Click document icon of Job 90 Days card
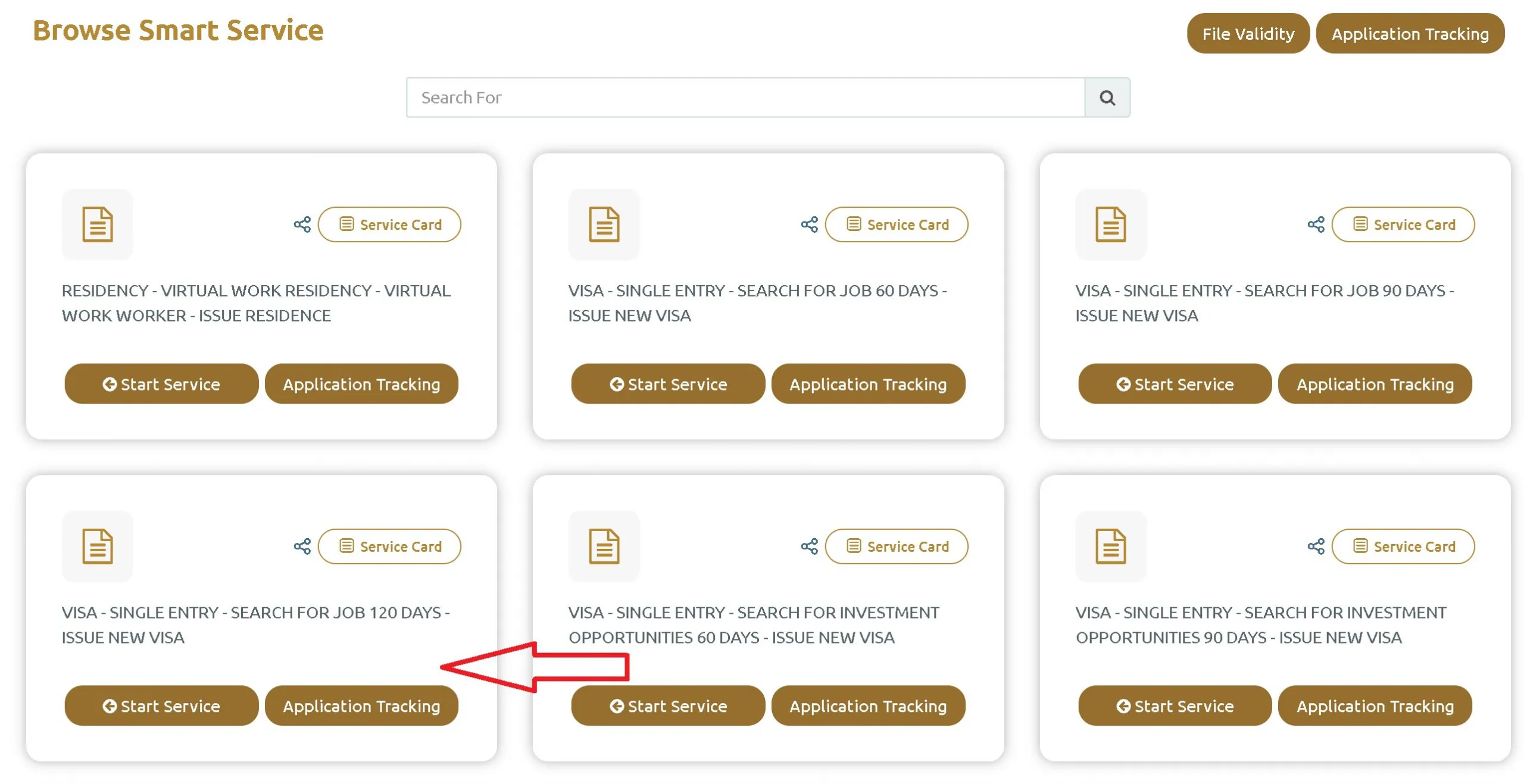 coord(1110,224)
